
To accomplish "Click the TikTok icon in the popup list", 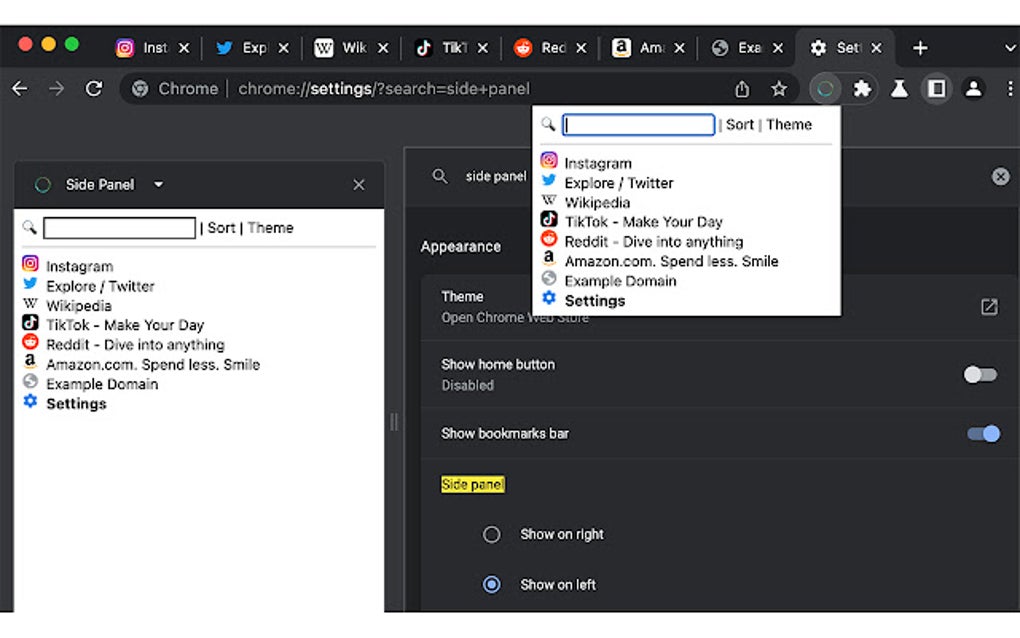I will (548, 221).
